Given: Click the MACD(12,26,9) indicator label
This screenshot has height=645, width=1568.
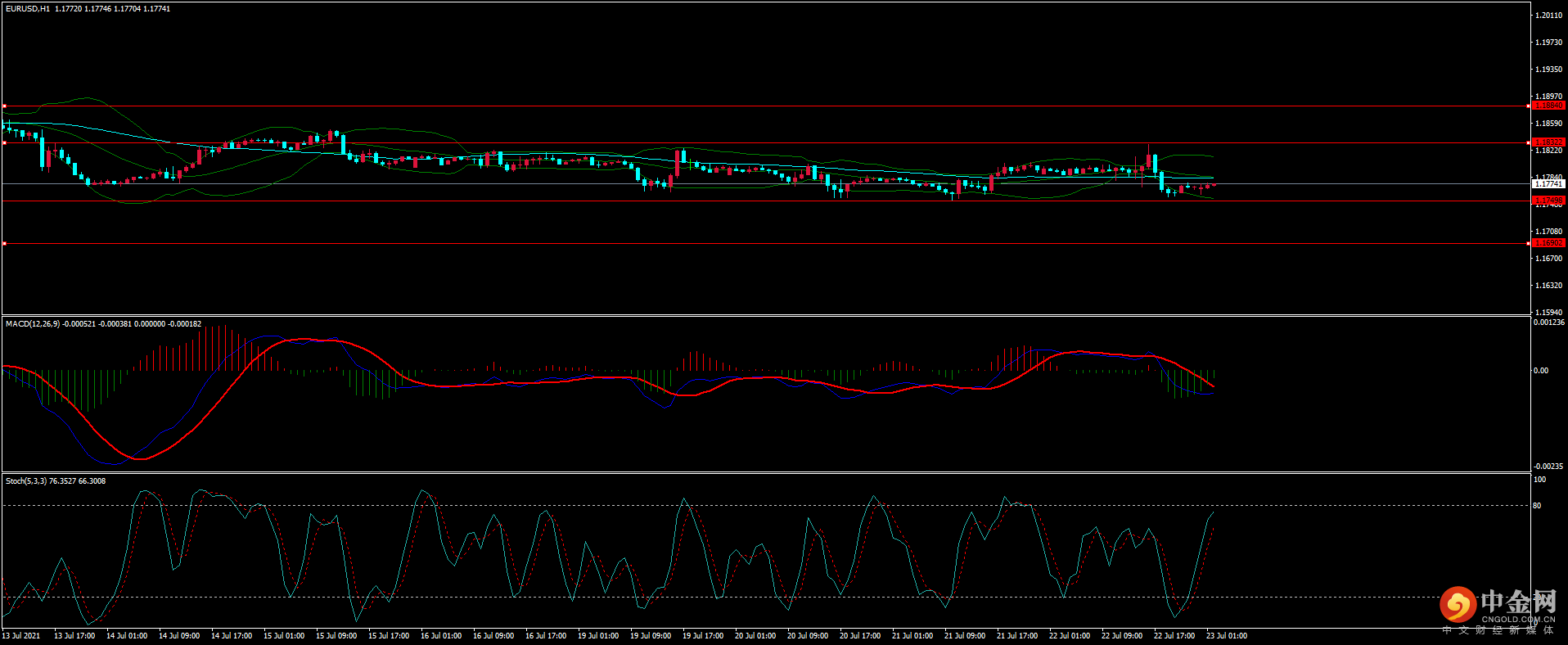Looking at the screenshot, I should 33,324.
